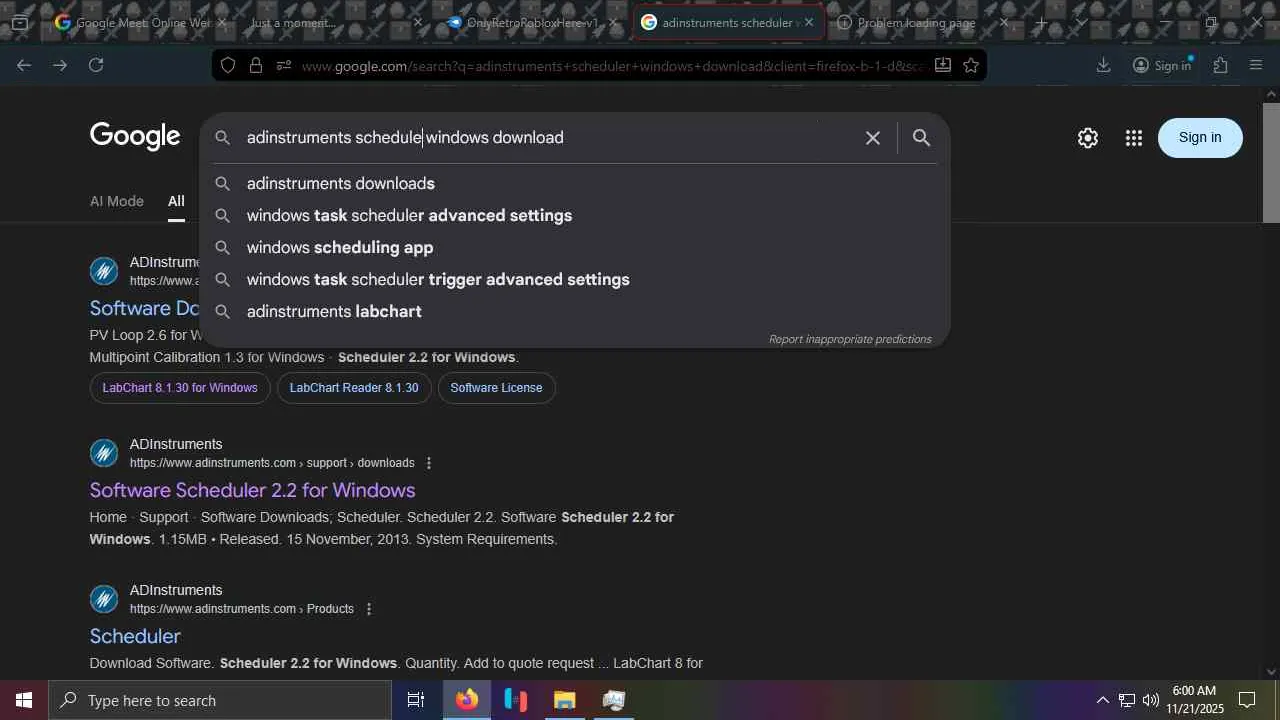Screen dimensions: 1280x720
Task: Choose suggestion adinstruments labchart
Action: [575, 311]
